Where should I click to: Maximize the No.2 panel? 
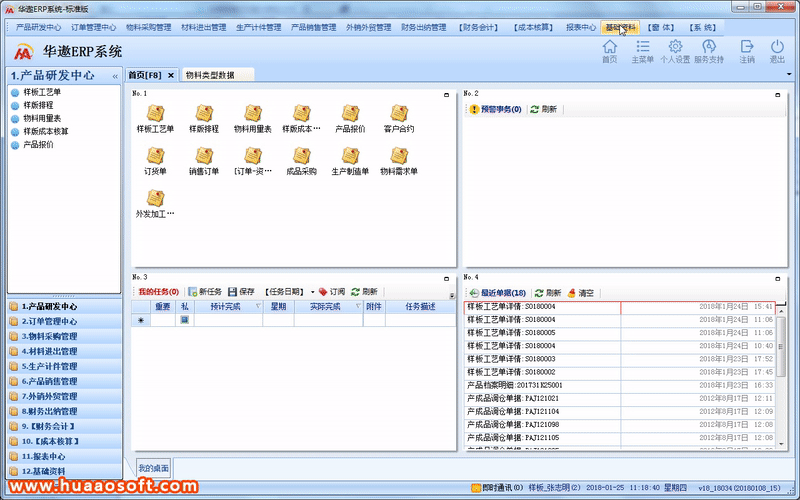[x=778, y=95]
